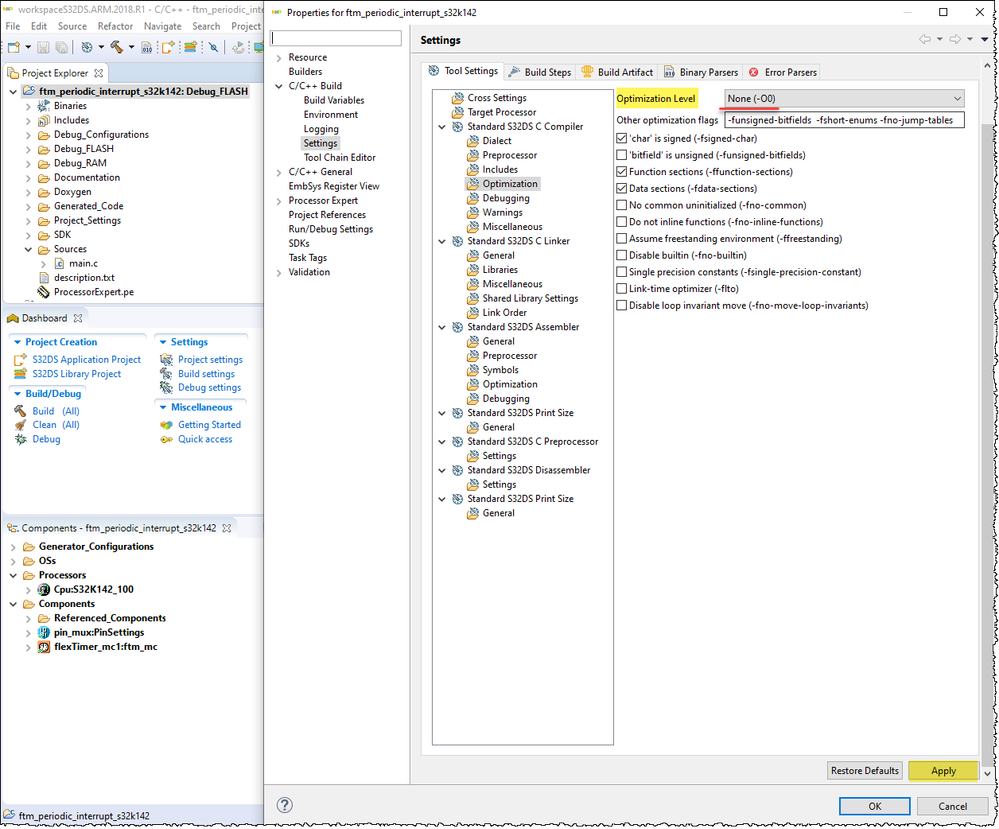Viewport: 999px width, 829px height.
Task: Click the forward navigation arrow in Settings
Action: point(955,40)
